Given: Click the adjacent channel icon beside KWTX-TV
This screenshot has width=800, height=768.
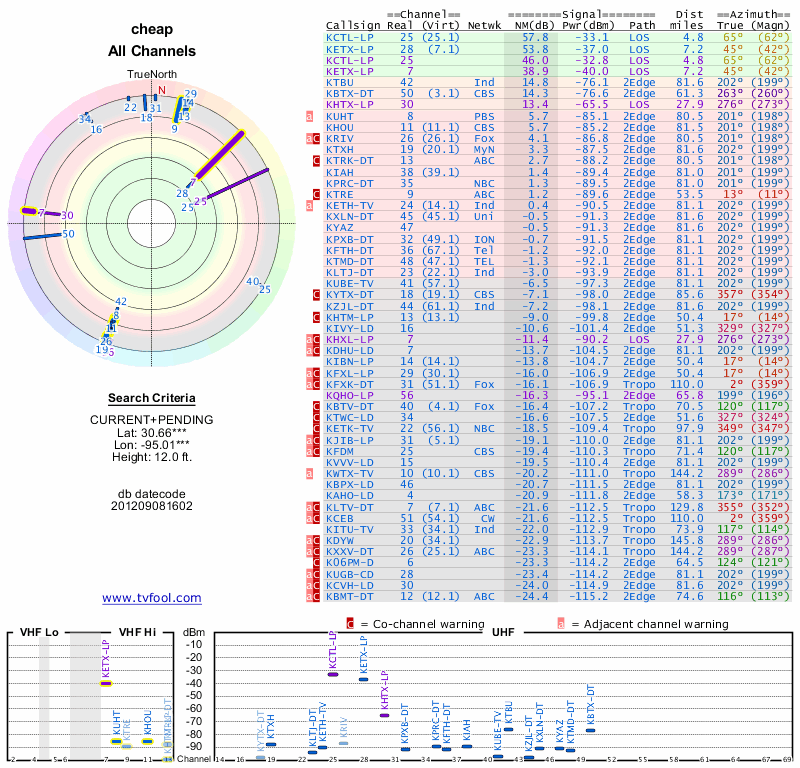Looking at the screenshot, I should [x=309, y=474].
